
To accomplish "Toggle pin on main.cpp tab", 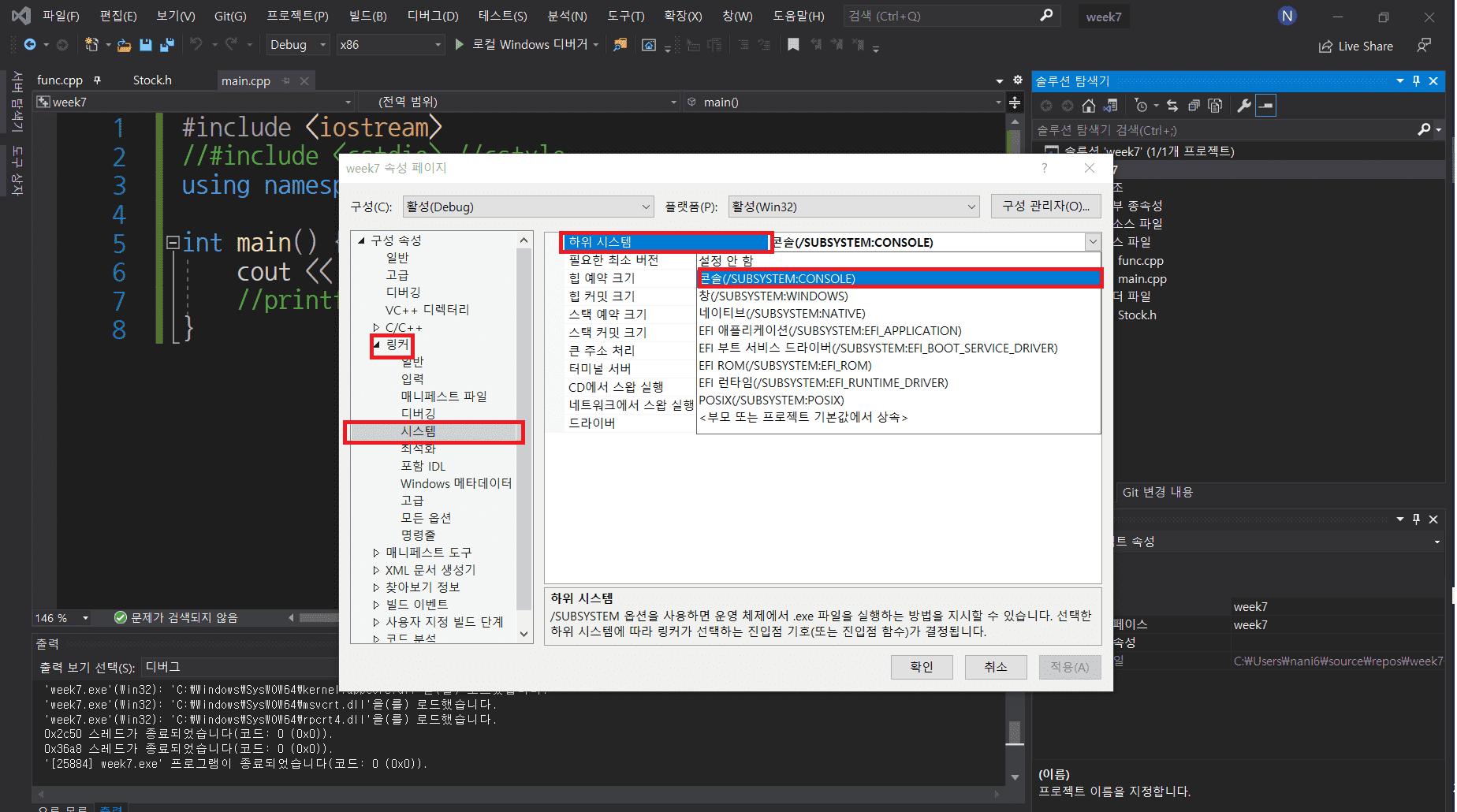I will 285,80.
